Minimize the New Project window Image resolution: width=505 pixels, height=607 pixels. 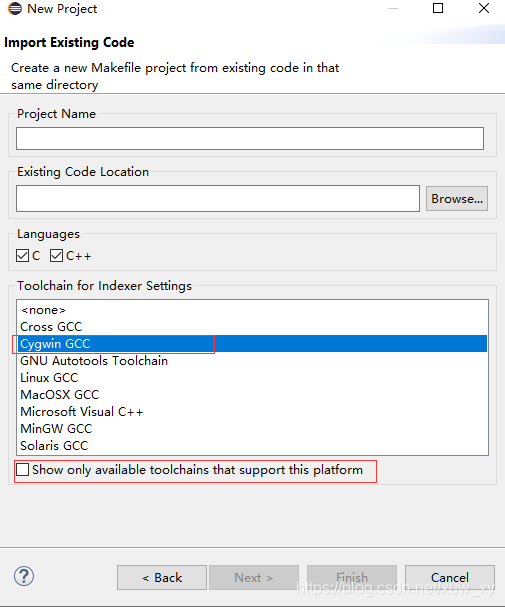[x=393, y=8]
